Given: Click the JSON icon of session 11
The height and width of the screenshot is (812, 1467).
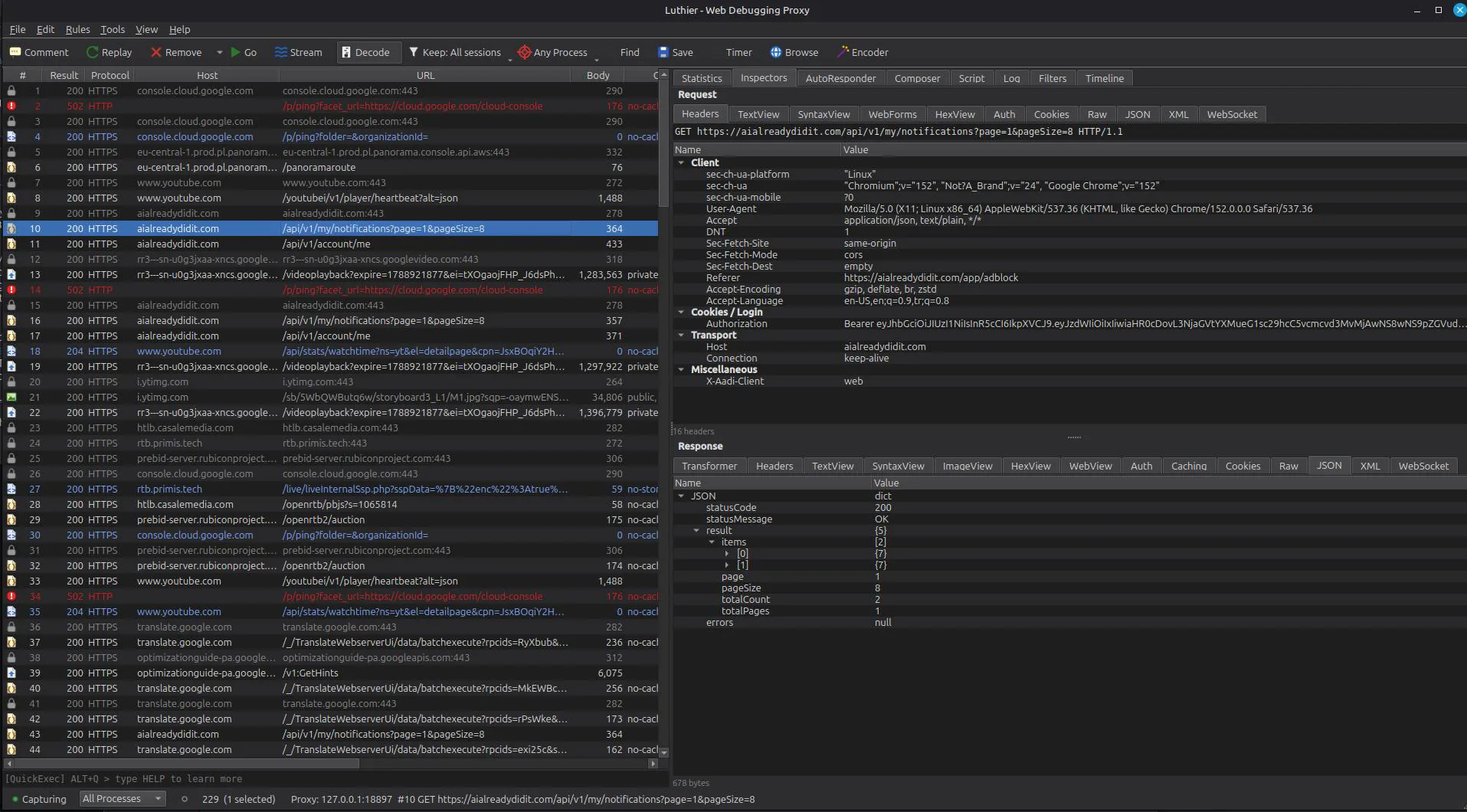Looking at the screenshot, I should pyautogui.click(x=11, y=244).
